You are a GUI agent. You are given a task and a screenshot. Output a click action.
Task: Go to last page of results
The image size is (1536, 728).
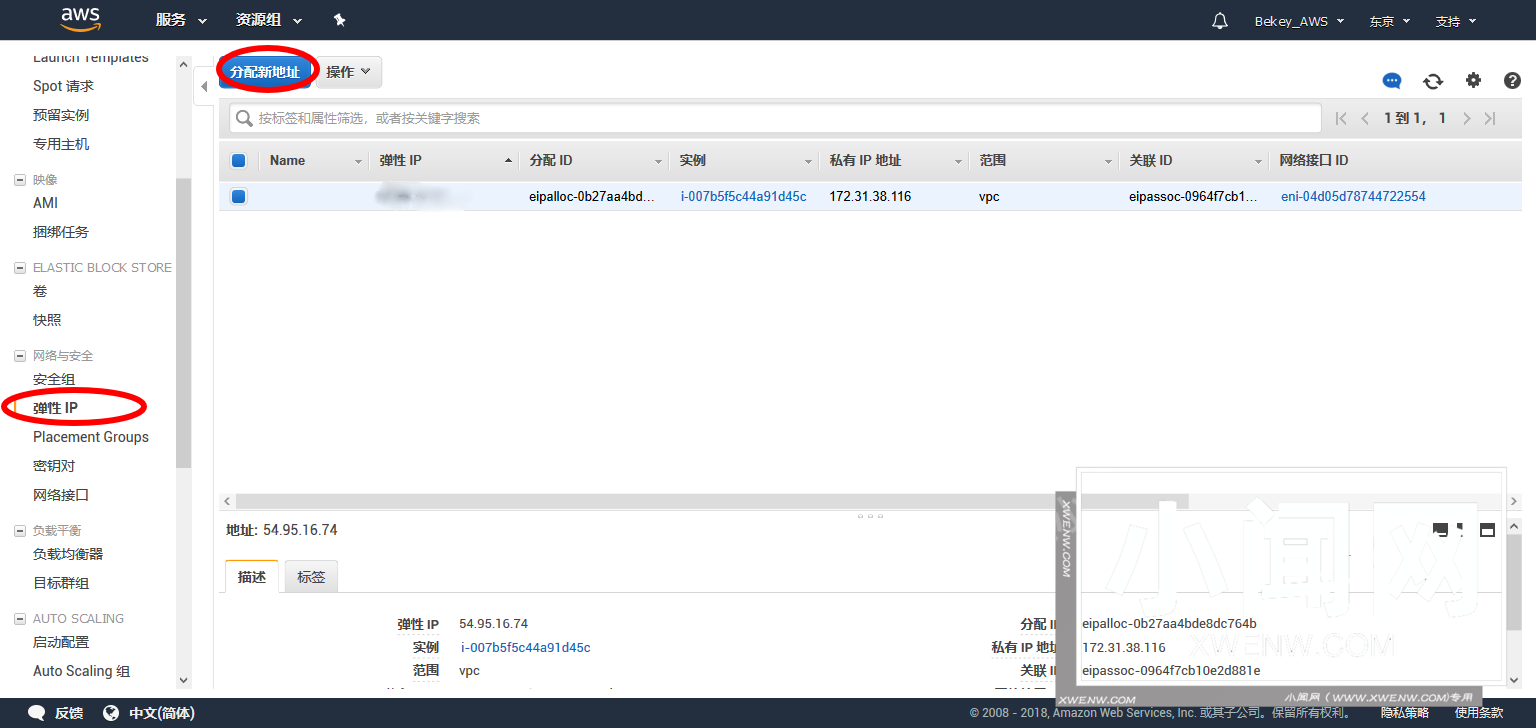[1490, 118]
